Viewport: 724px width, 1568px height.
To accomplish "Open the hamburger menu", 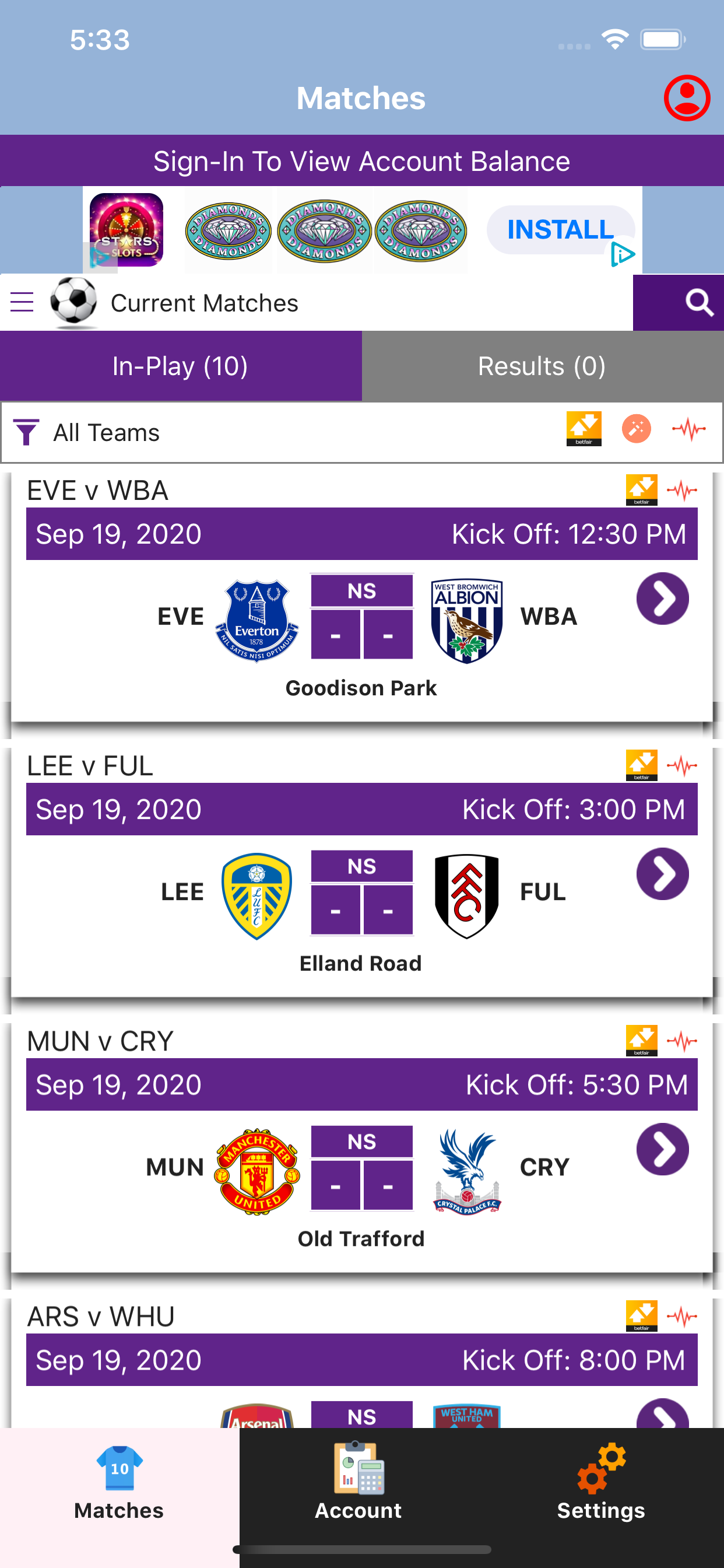I will [22, 303].
